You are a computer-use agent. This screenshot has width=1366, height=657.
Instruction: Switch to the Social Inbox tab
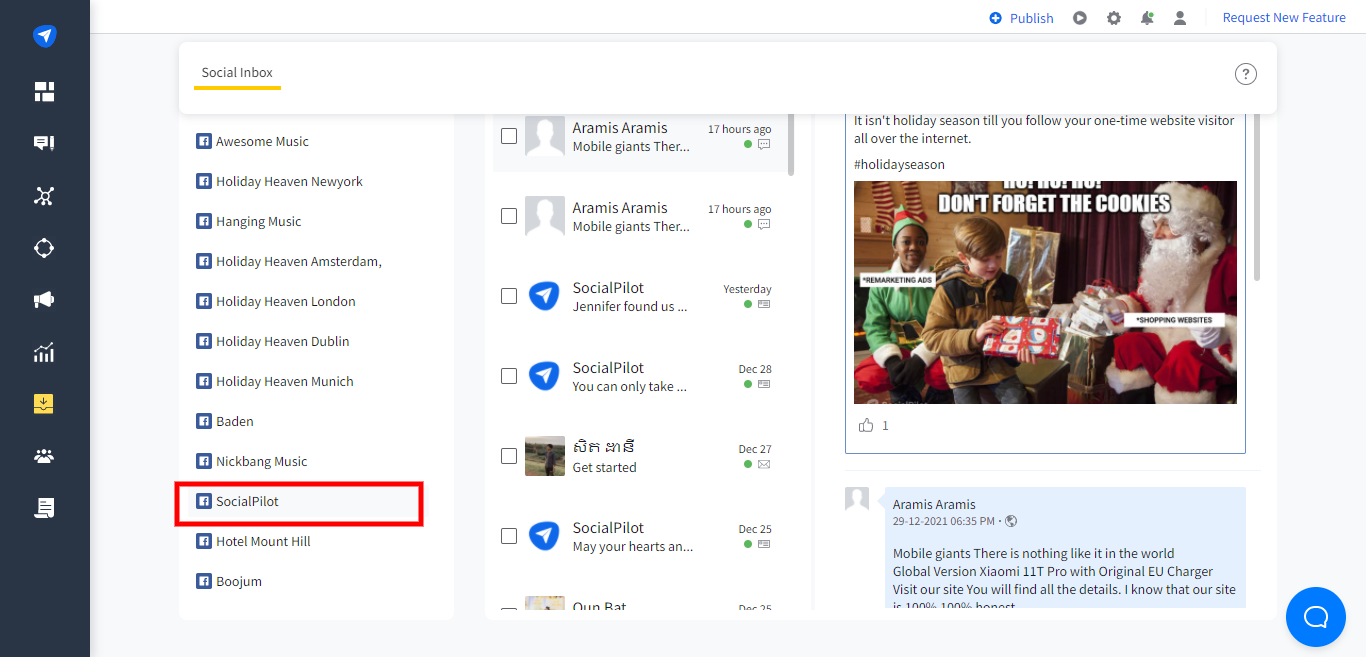(237, 73)
